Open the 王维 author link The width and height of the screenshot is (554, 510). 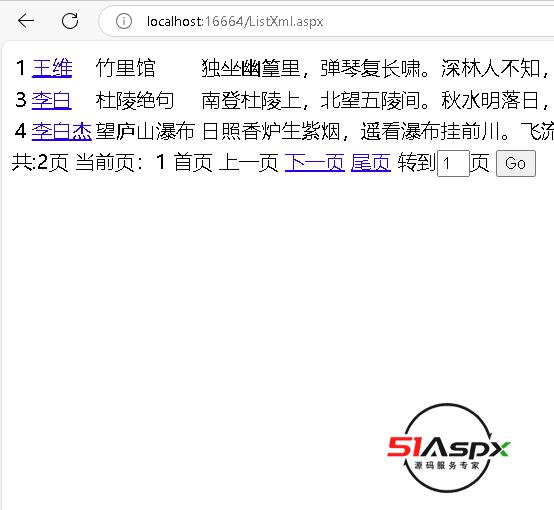tap(52, 68)
